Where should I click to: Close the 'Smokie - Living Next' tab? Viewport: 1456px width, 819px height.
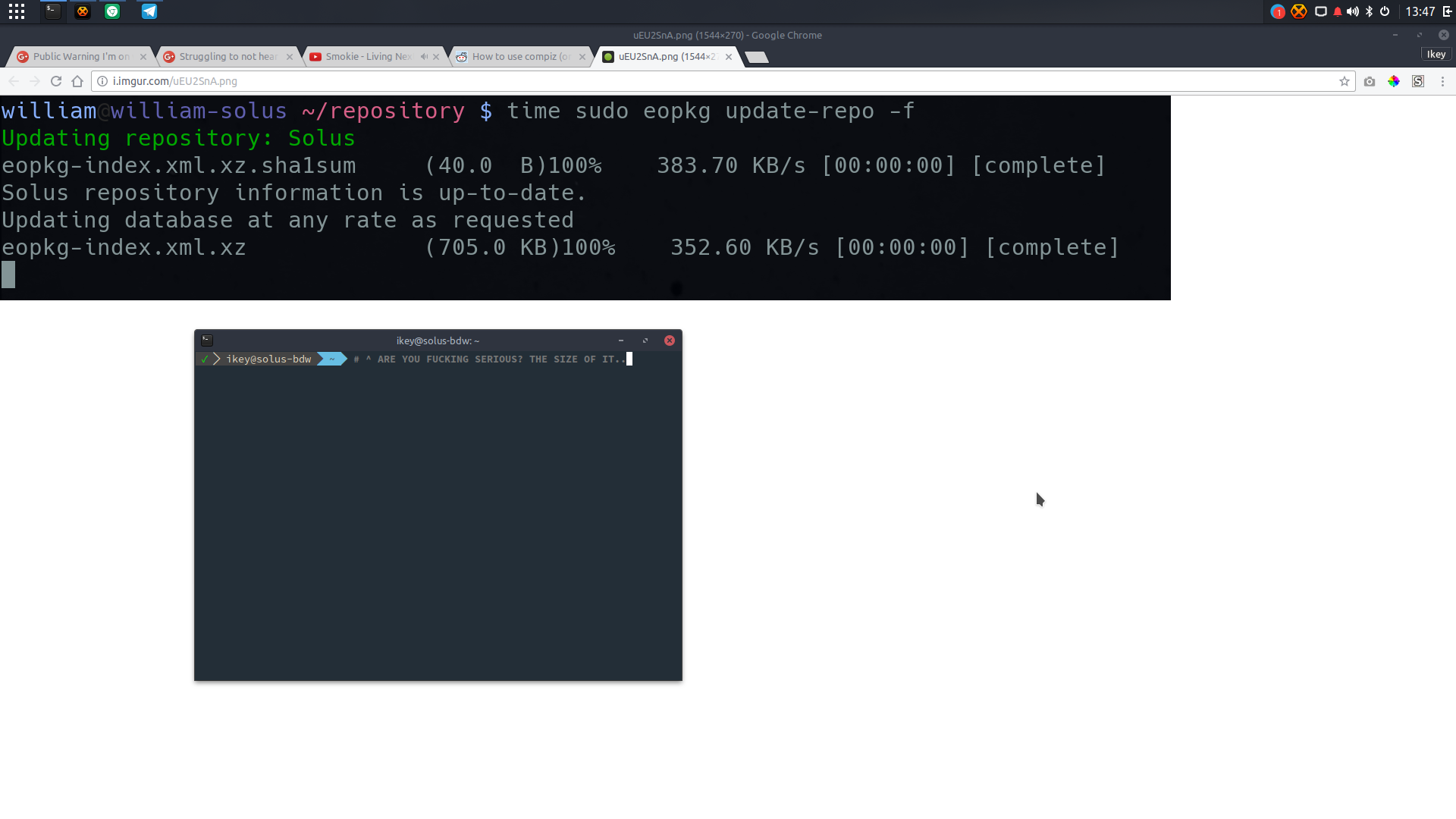tap(436, 57)
